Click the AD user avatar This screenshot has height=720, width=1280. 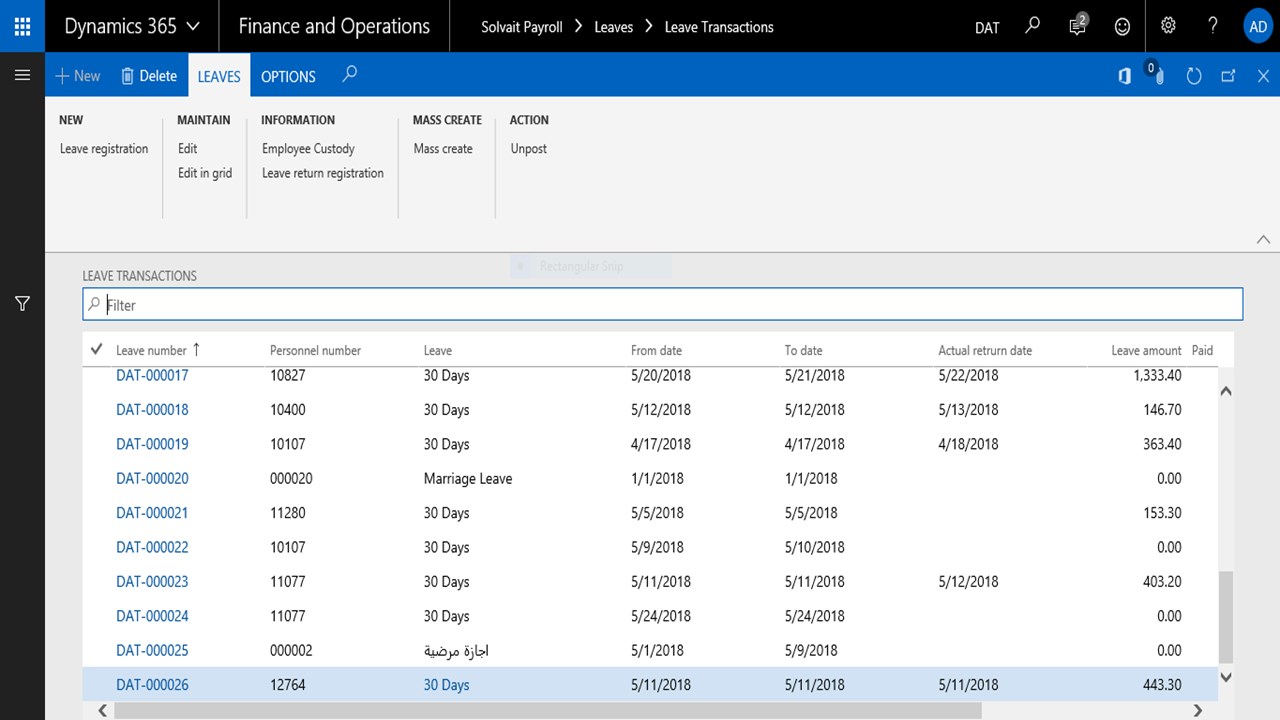[1258, 26]
